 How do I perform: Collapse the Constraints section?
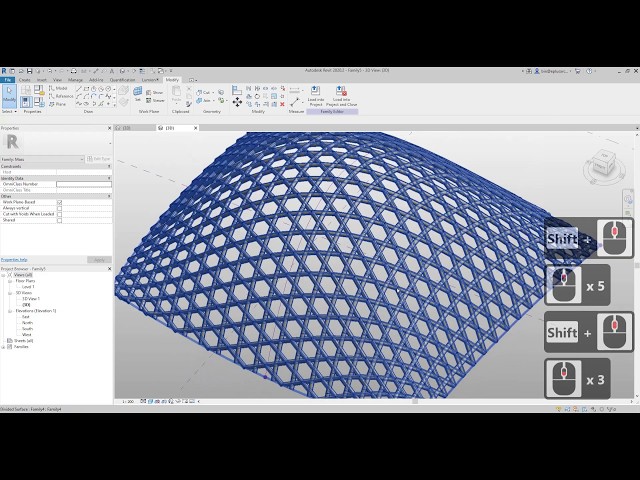pyautogui.click(x=109, y=167)
